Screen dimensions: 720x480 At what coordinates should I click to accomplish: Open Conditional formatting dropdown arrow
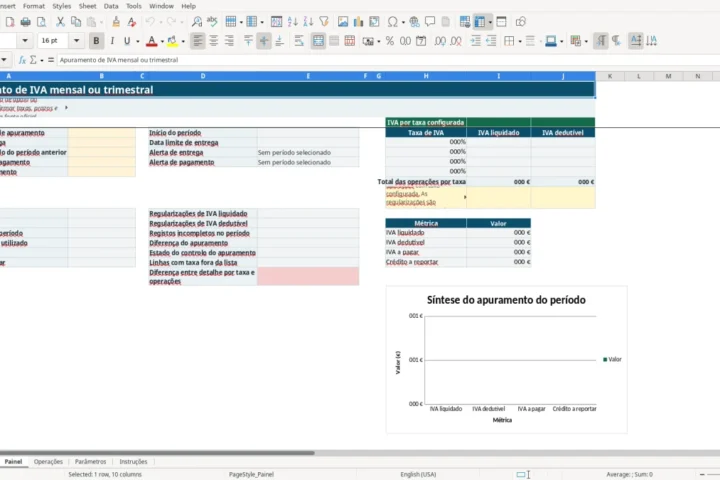(586, 41)
